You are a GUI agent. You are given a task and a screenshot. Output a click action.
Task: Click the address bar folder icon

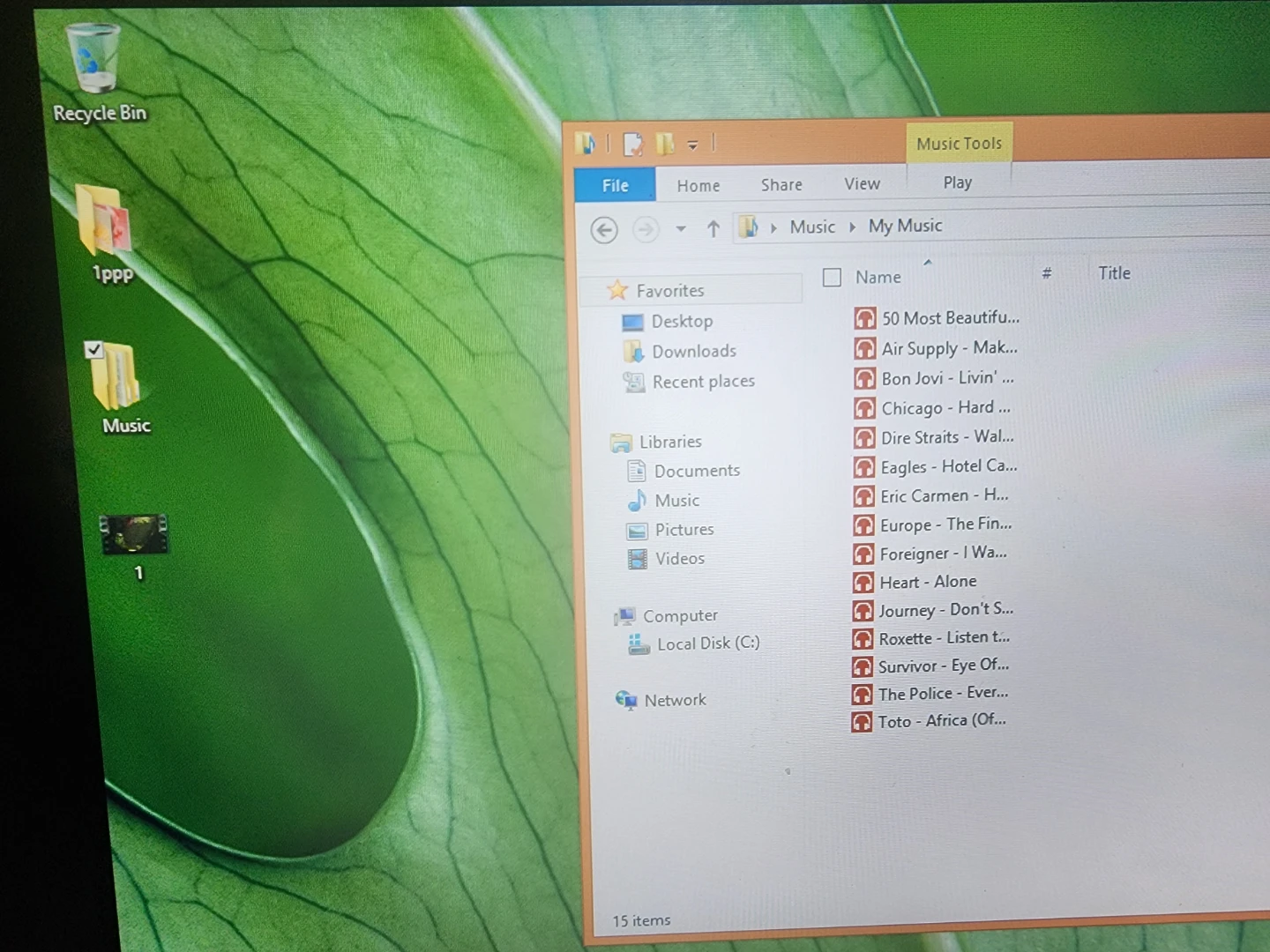(x=748, y=227)
